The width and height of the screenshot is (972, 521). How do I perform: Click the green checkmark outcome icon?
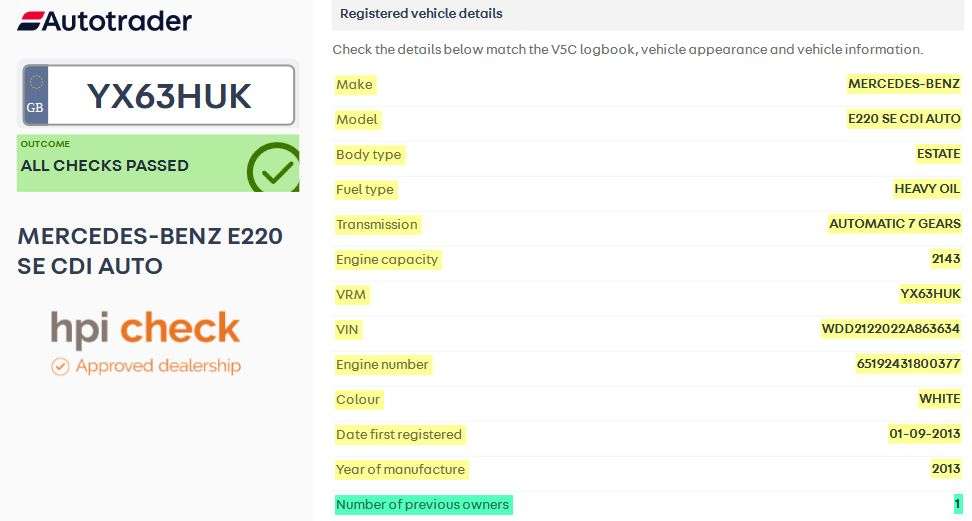[x=272, y=167]
